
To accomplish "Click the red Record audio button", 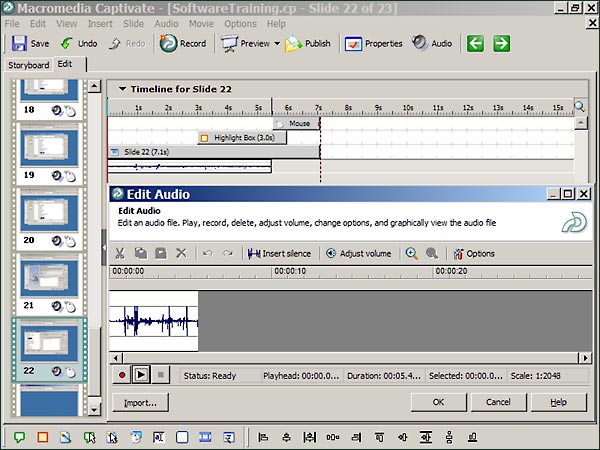I will tap(122, 375).
